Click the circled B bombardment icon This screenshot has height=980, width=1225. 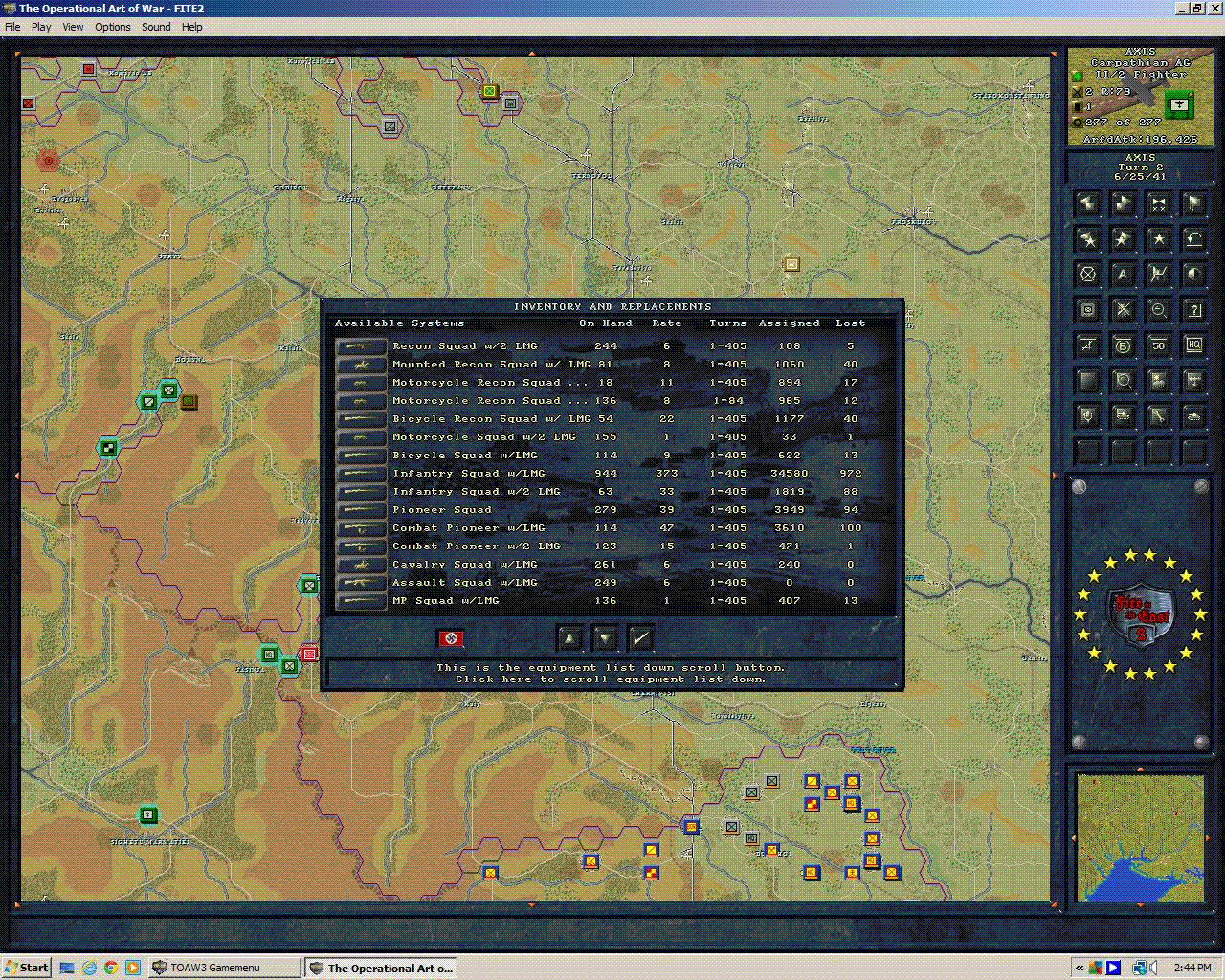tap(1124, 345)
